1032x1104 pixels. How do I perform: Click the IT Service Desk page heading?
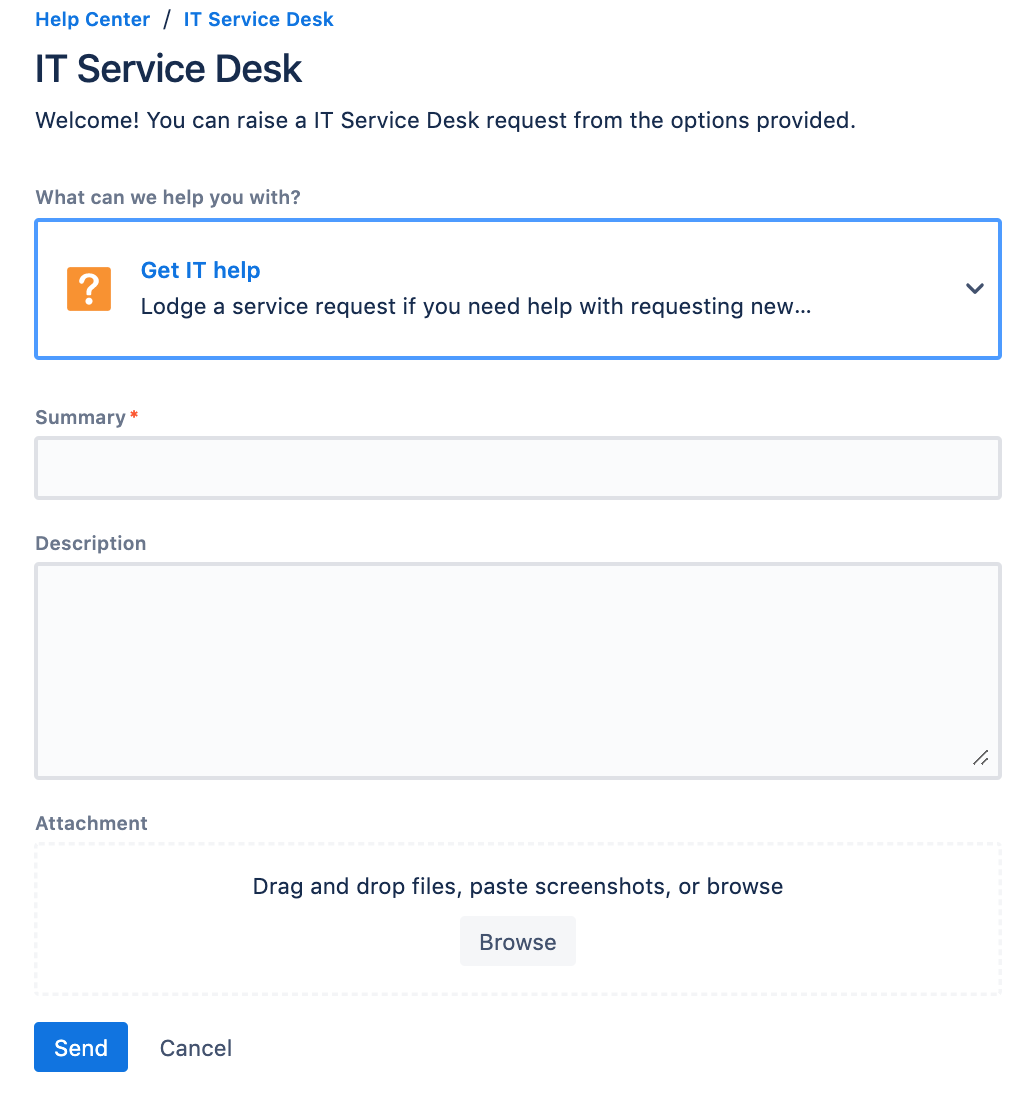168,69
